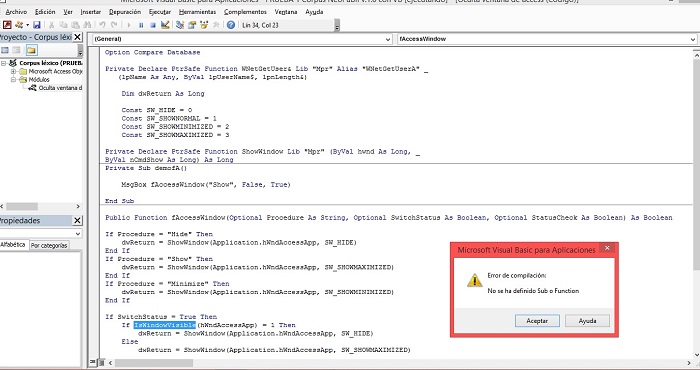Toggle Procedure View button at code window bottom

[93, 362]
